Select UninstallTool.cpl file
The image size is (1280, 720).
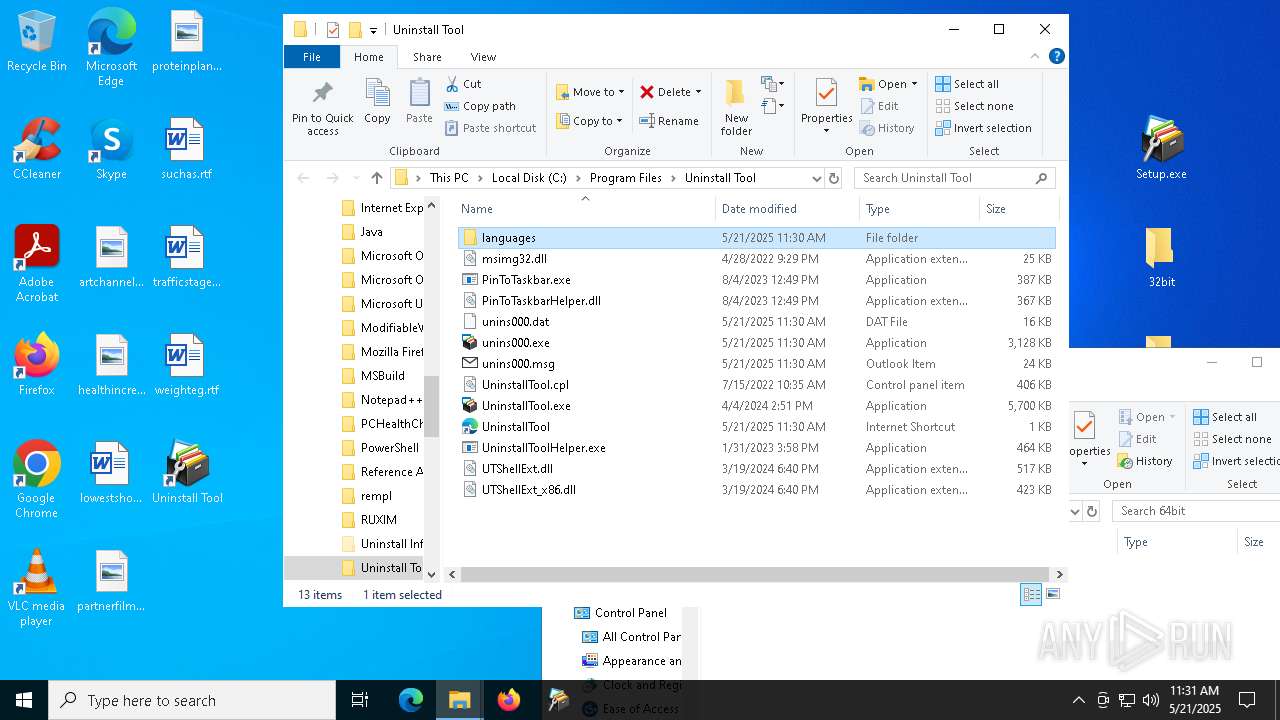(757, 385)
